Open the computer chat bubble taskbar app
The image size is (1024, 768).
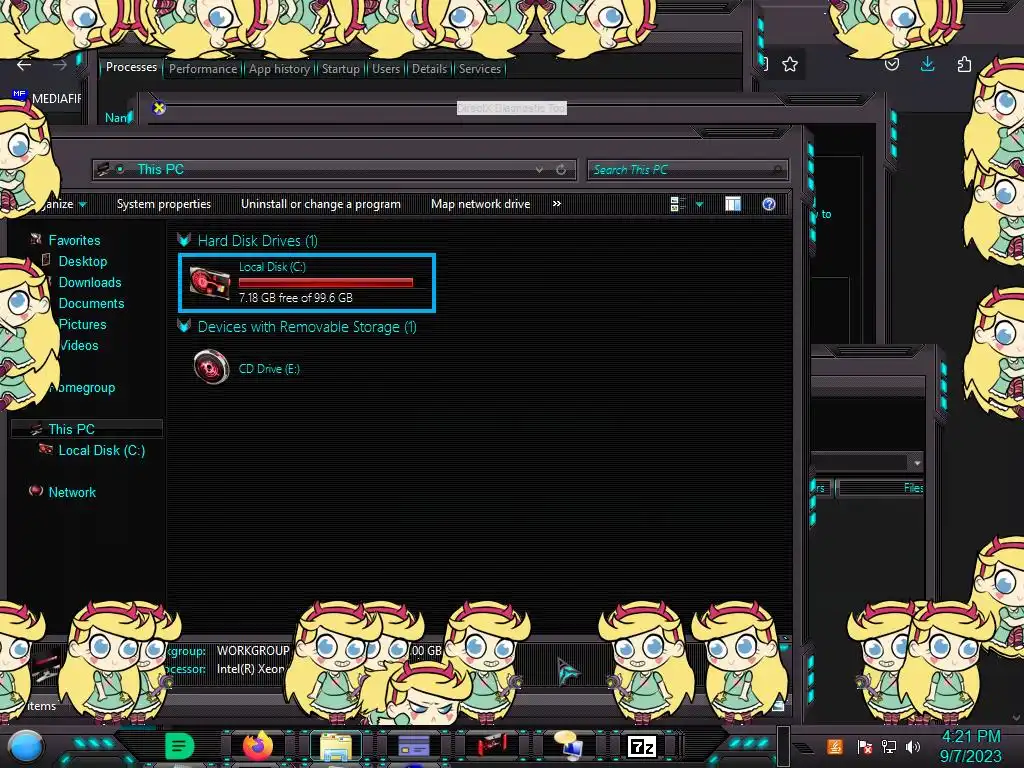569,746
